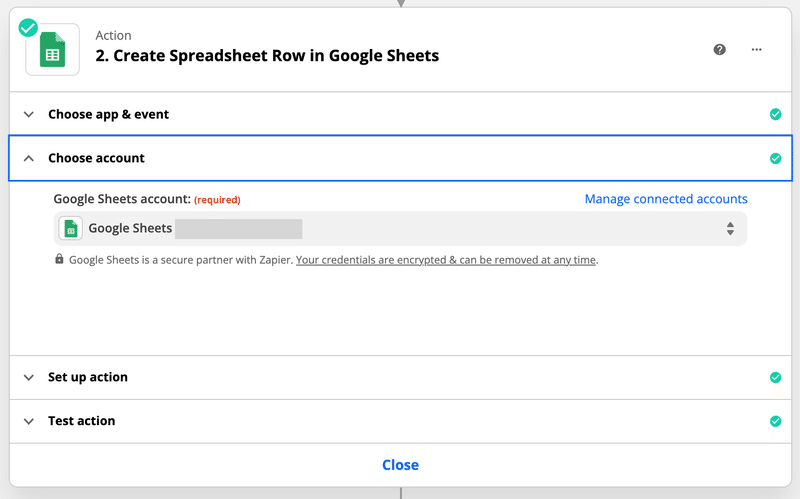Click the green checkmark on the action icon

click(28, 28)
